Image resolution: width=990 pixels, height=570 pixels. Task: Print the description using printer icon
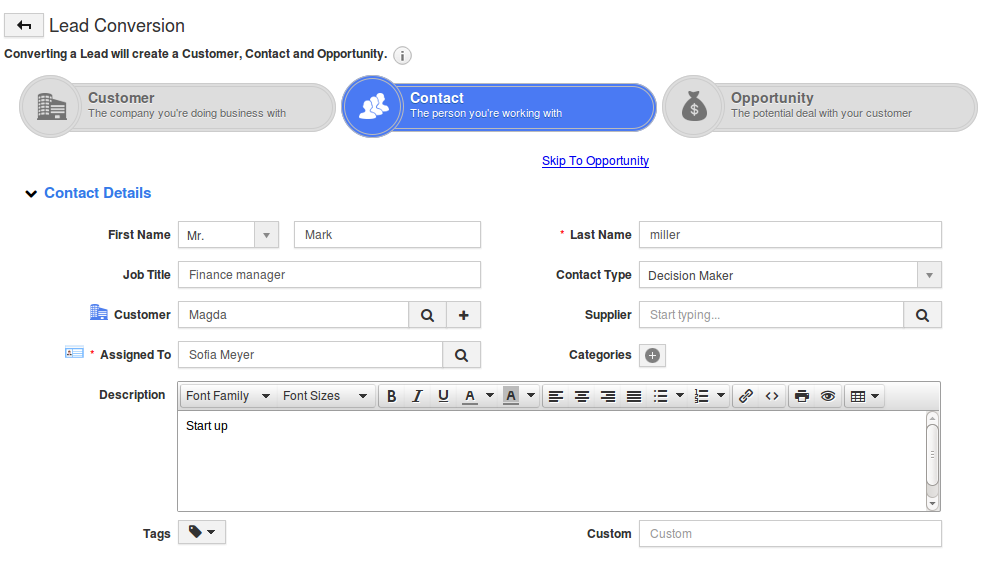802,396
